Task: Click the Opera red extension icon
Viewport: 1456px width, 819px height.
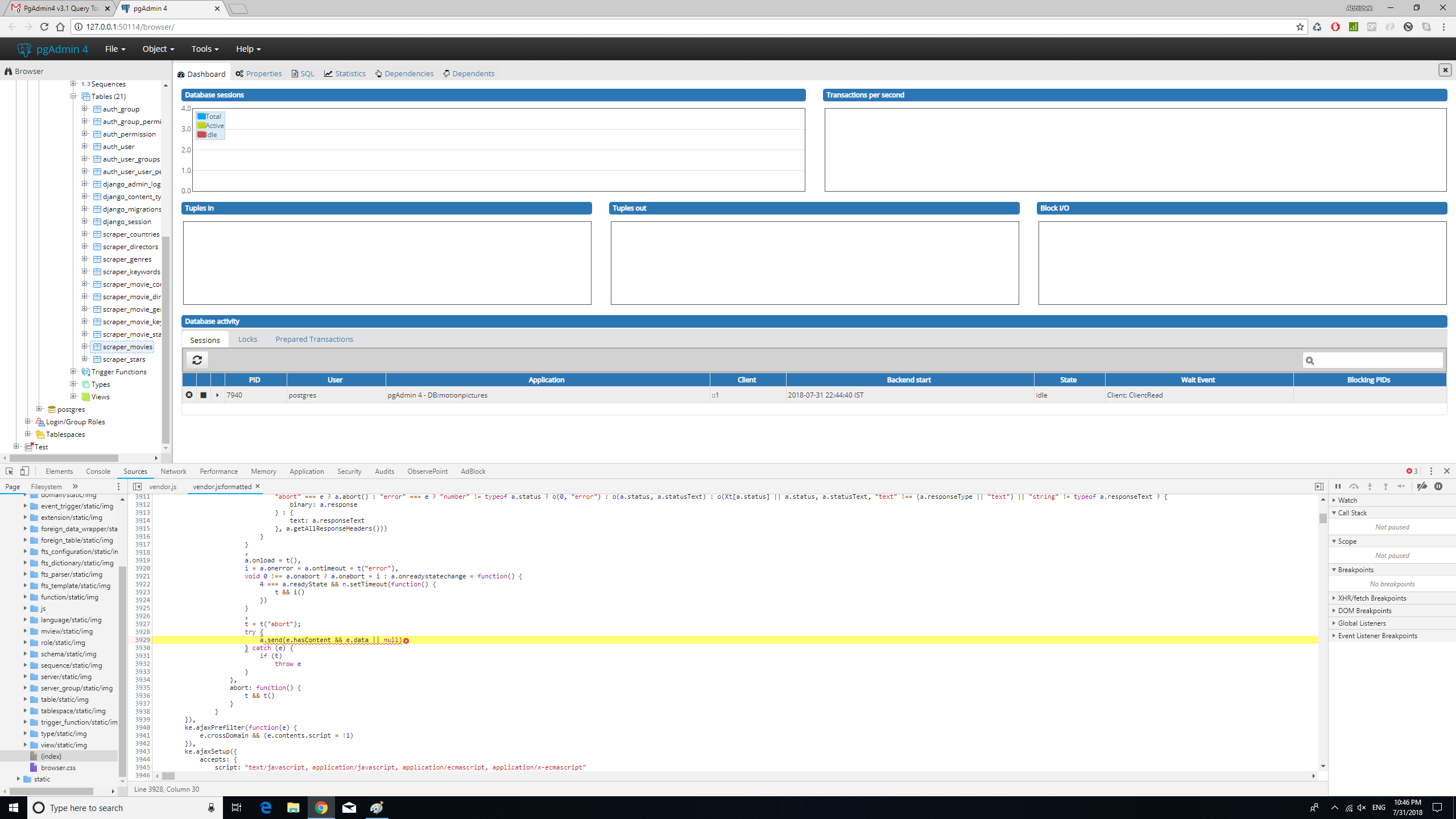Action: [1335, 27]
